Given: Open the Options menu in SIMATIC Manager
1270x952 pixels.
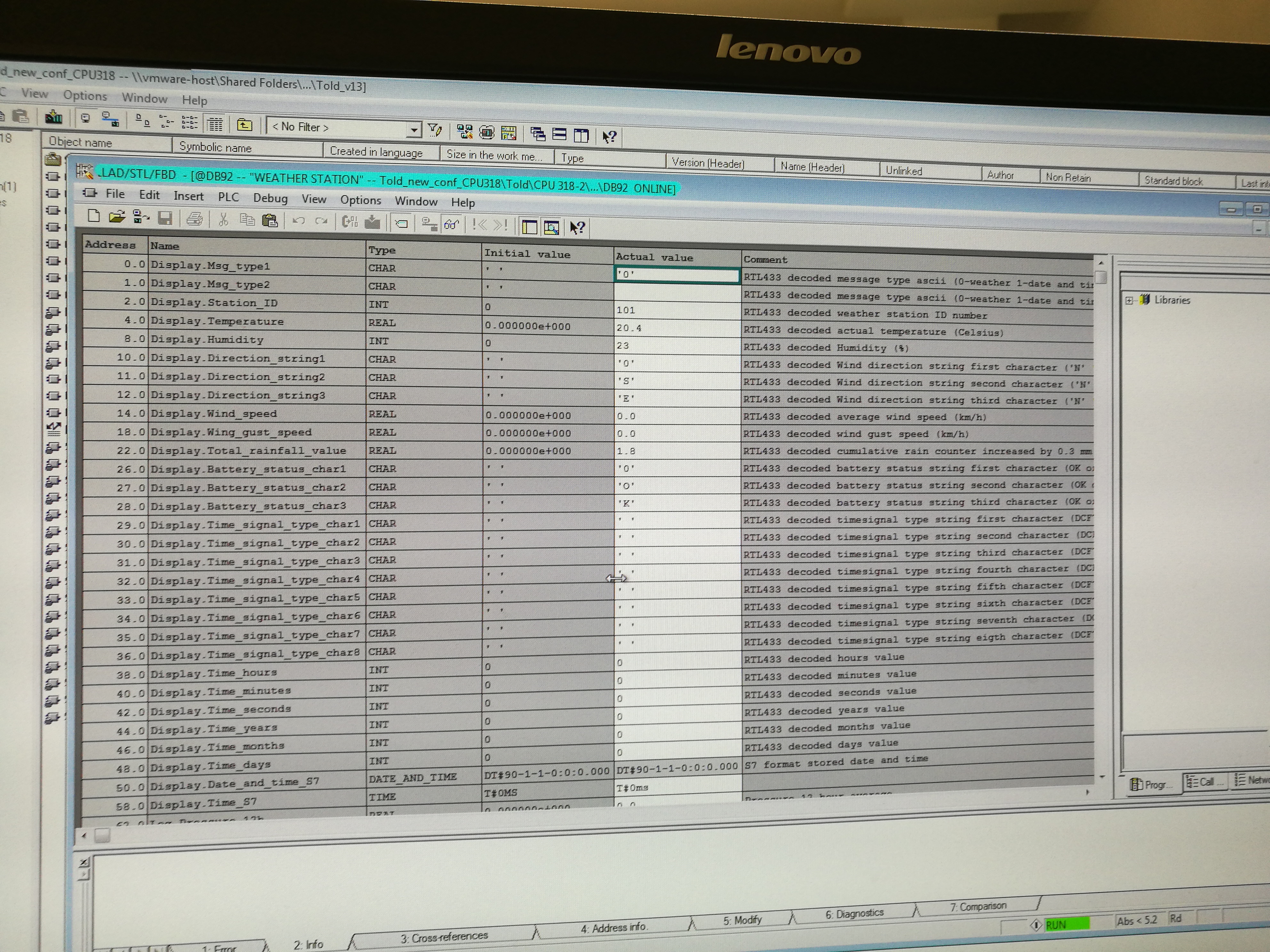Looking at the screenshot, I should [x=85, y=96].
